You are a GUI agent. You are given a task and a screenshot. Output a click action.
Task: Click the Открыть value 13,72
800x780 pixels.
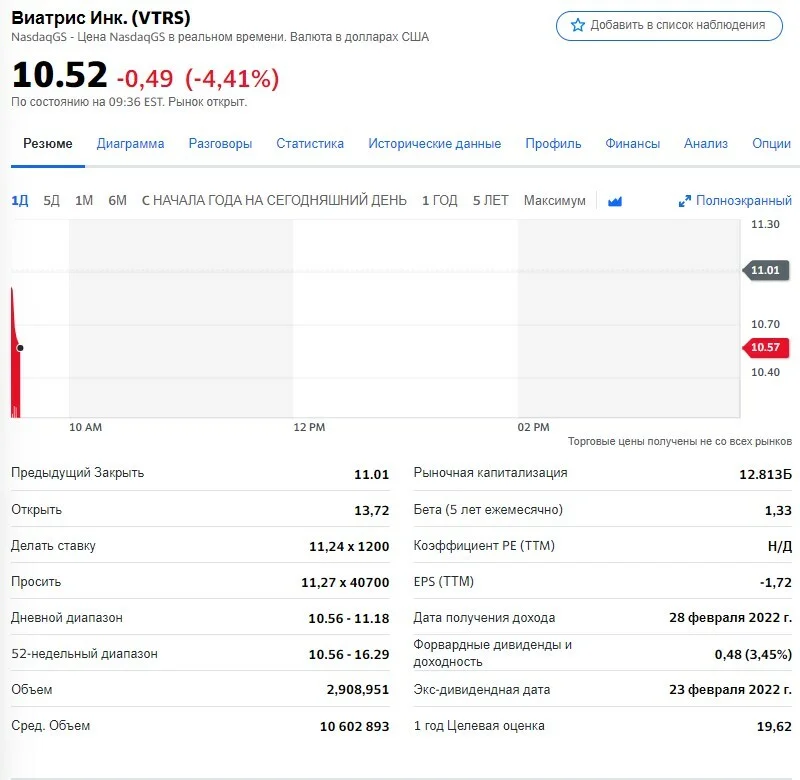(371, 510)
